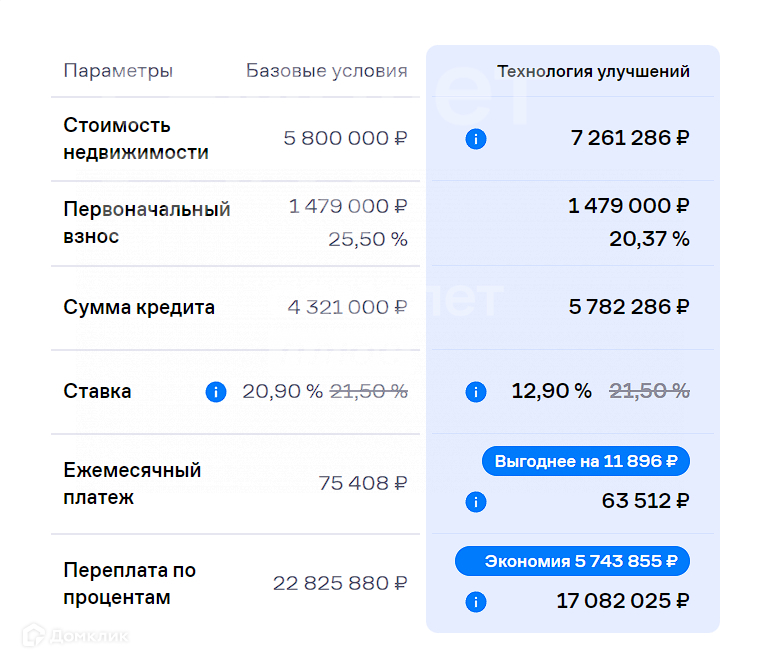Click the improved loan amount 5 782 286 ₽

[x=629, y=307]
